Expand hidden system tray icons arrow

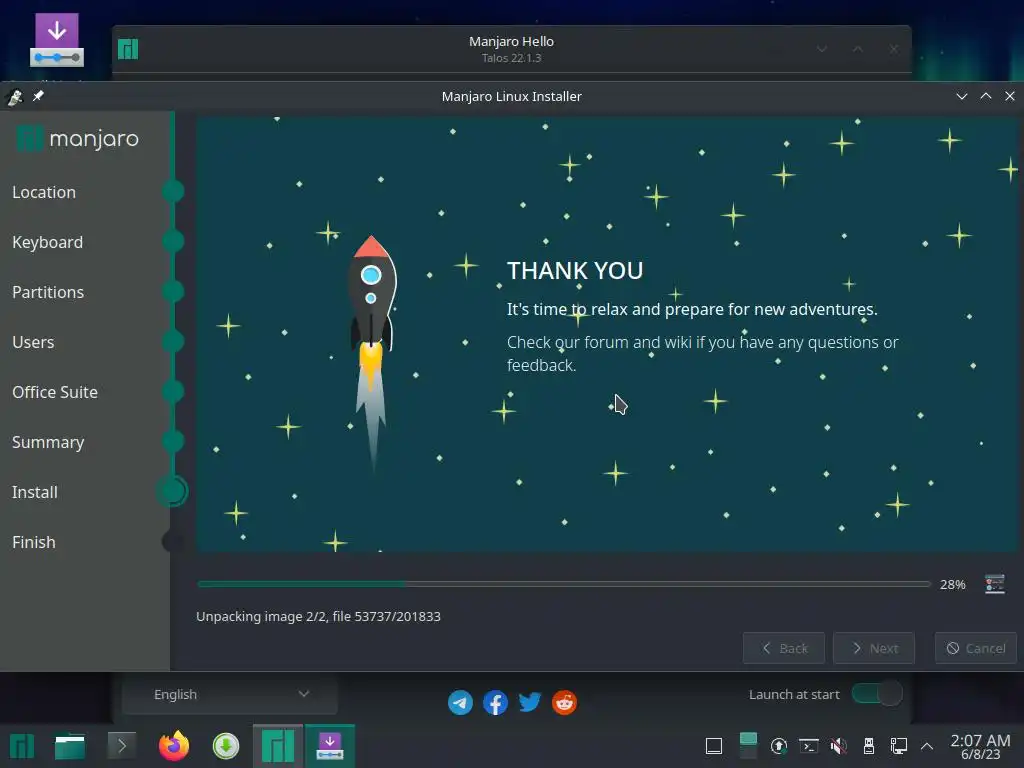point(927,746)
